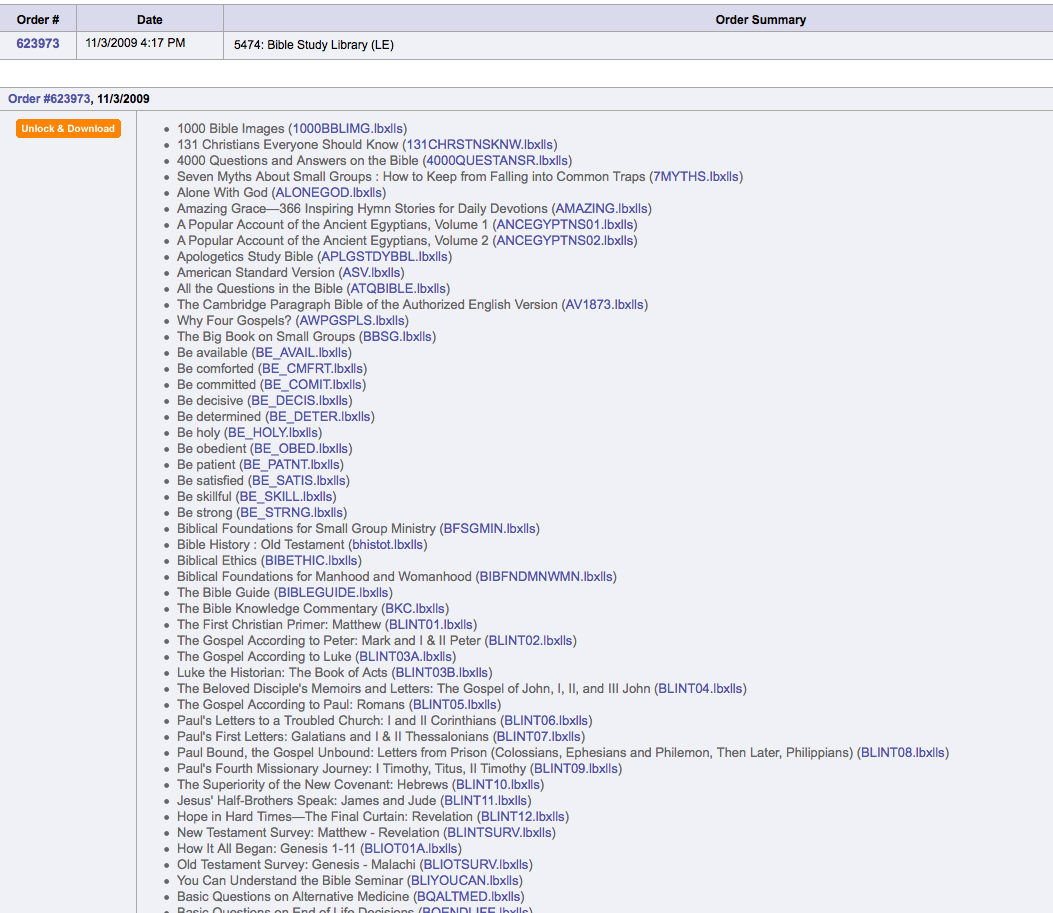Open BLINTSURV.lbxlls New Testament Survey
Screen dimensions: 1053x913
(500, 833)
